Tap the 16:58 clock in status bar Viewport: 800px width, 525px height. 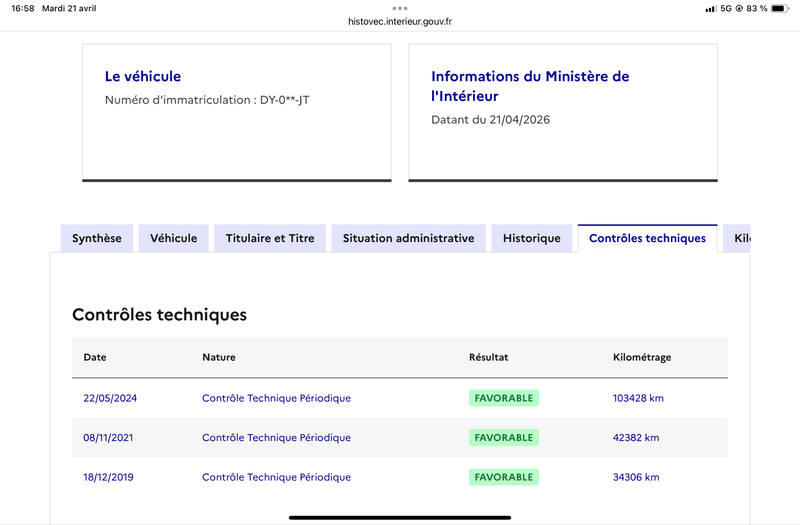click(x=22, y=8)
